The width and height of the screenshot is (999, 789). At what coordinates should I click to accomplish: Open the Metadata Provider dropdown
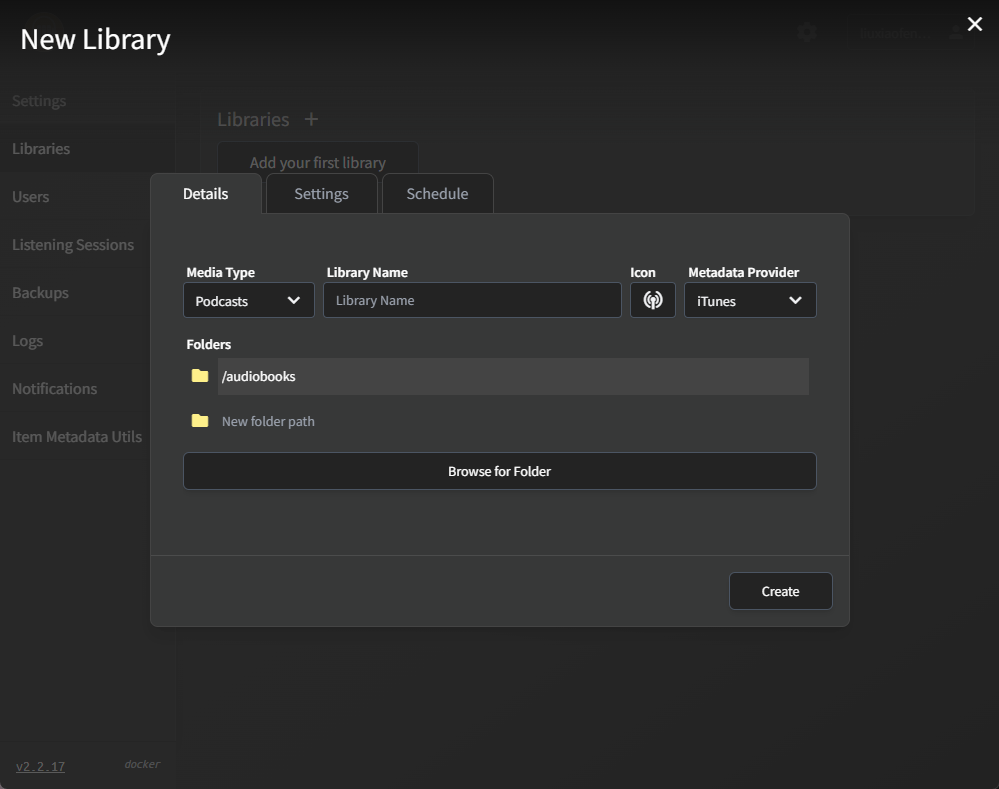tap(750, 300)
